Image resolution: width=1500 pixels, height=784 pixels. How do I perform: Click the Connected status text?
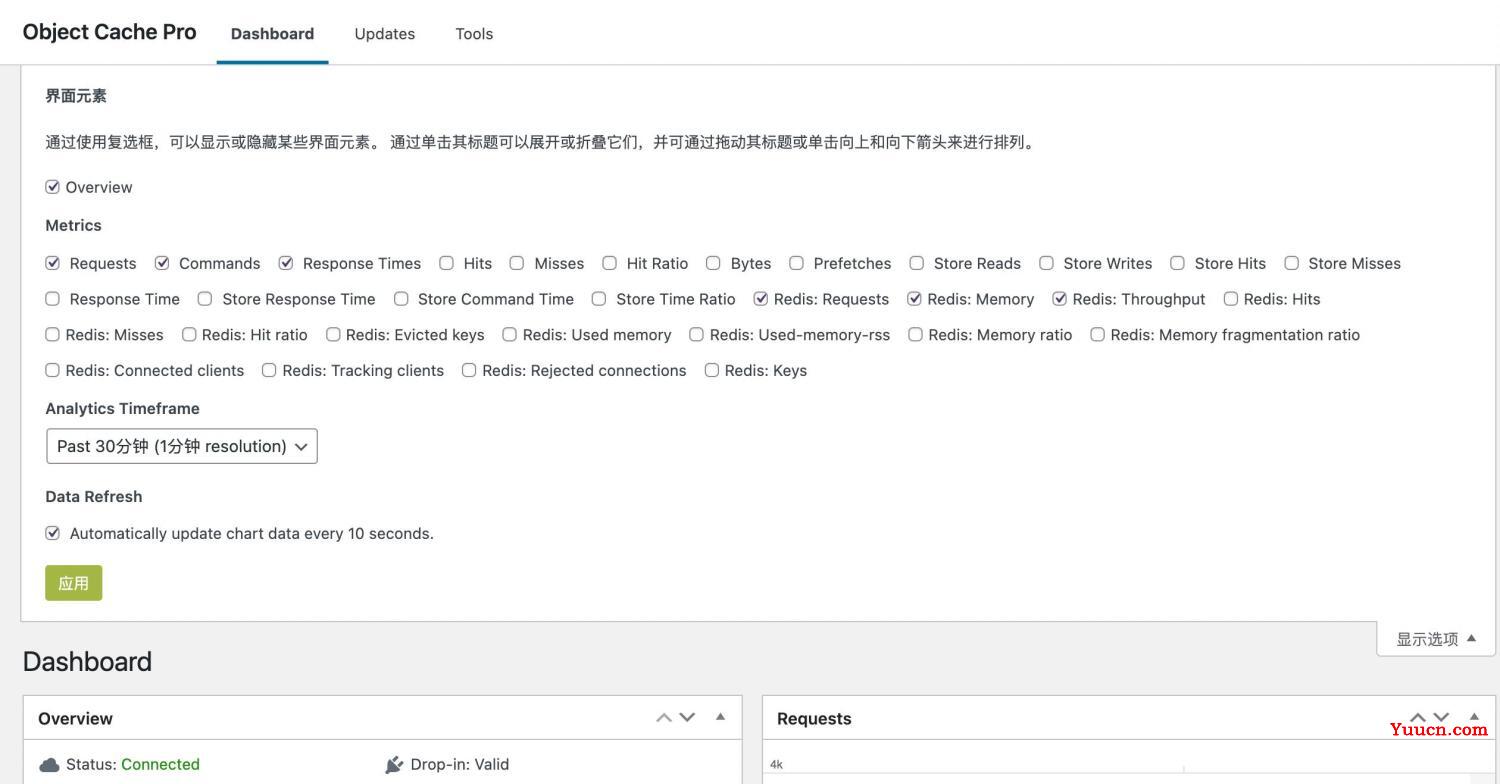(x=160, y=764)
